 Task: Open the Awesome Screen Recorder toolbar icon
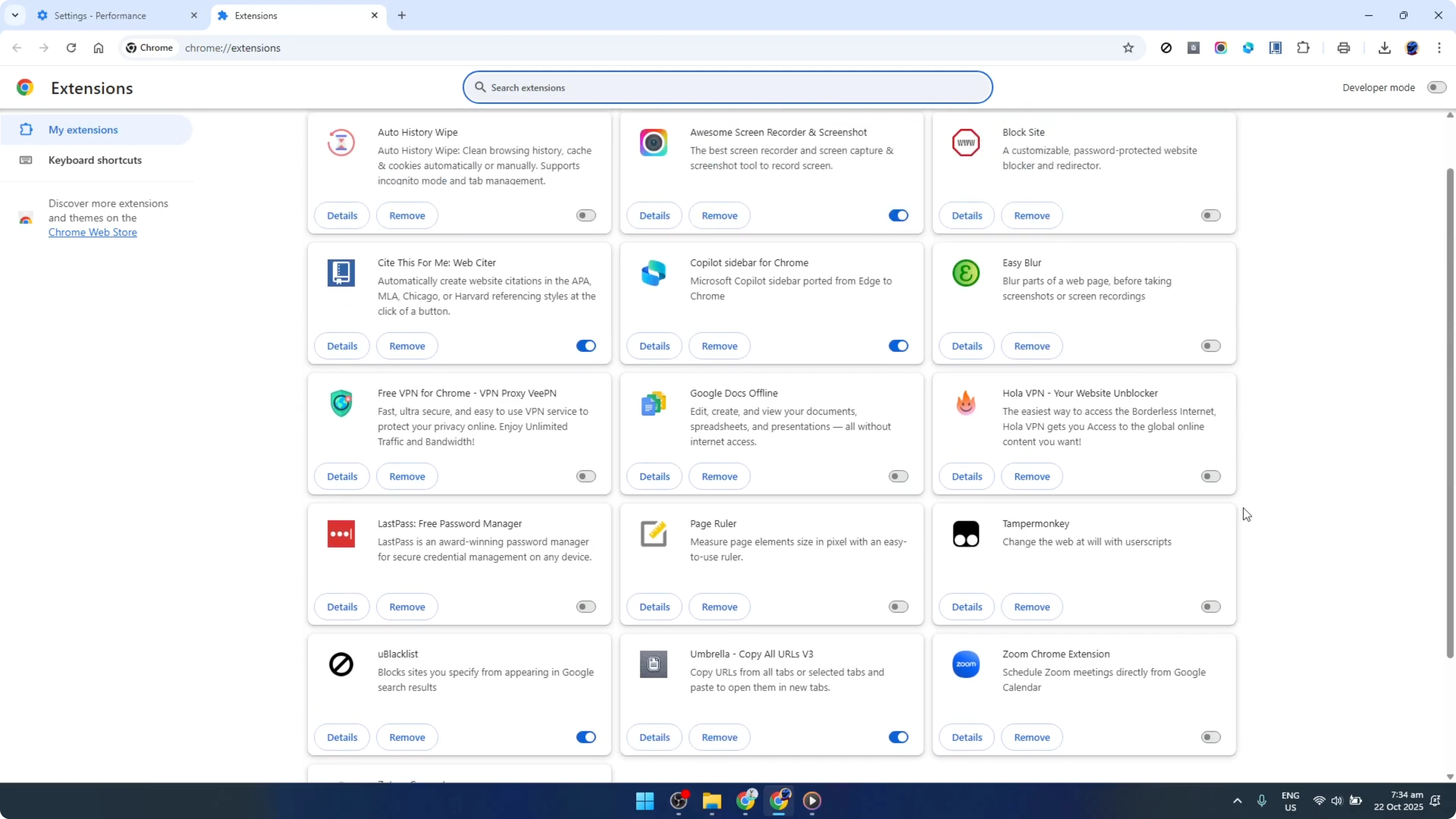click(x=1221, y=48)
